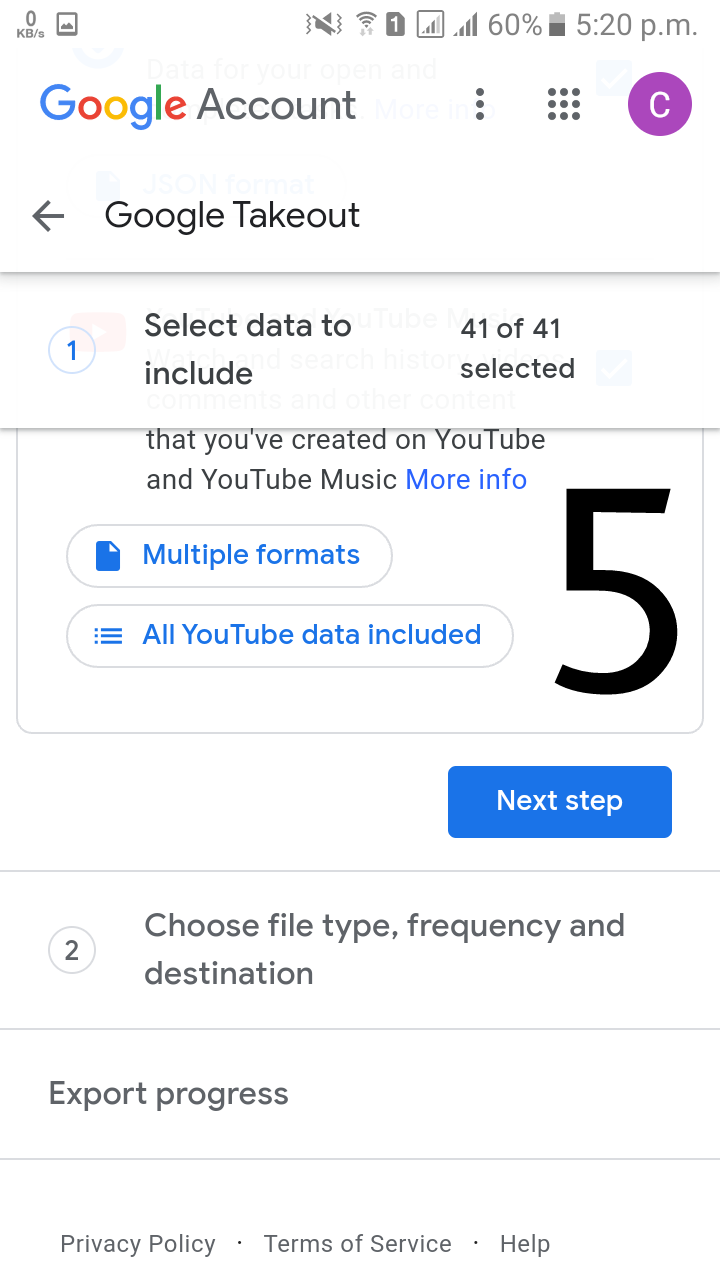Open the Google apps grid
Viewport: 720px width, 1280px height.
(564, 104)
